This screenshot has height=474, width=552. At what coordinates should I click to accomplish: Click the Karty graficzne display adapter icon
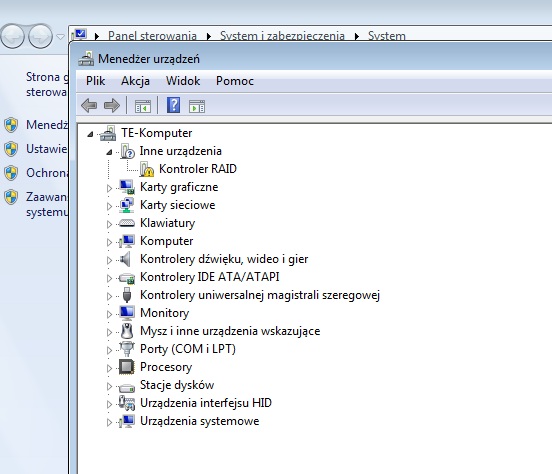coord(127,187)
